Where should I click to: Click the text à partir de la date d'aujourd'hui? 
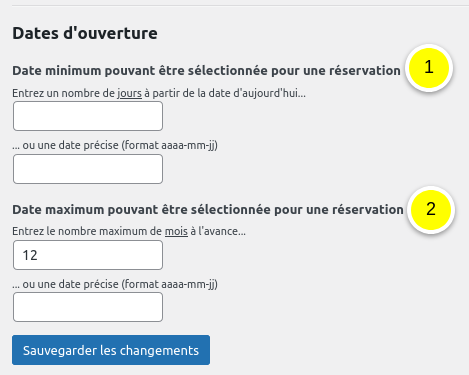[229, 93]
